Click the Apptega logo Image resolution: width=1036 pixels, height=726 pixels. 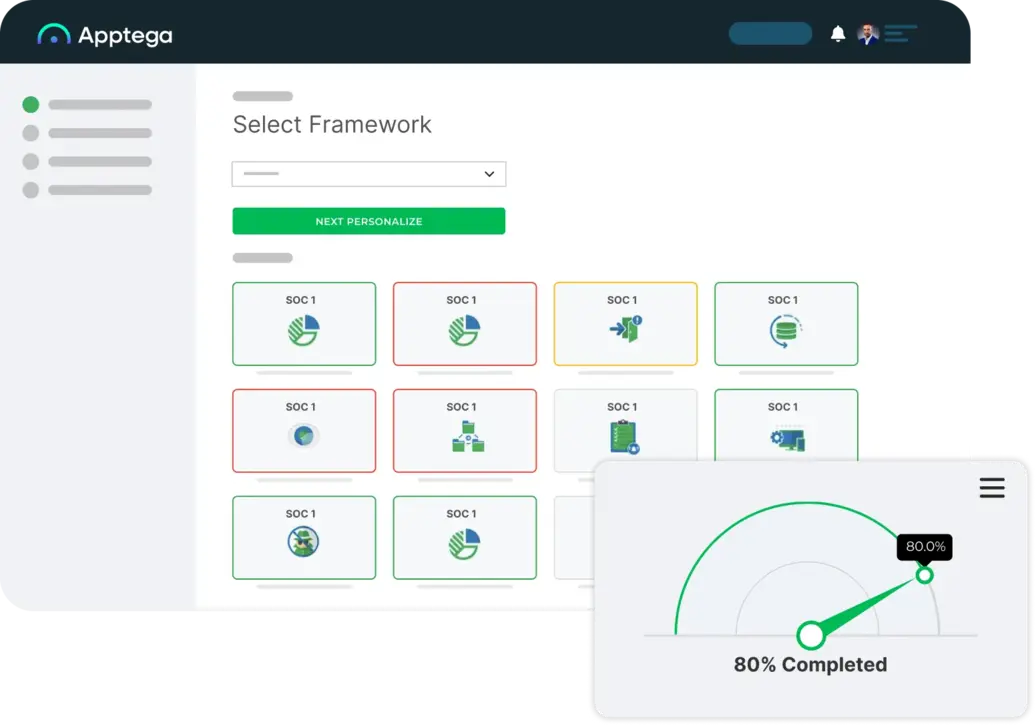pos(104,34)
